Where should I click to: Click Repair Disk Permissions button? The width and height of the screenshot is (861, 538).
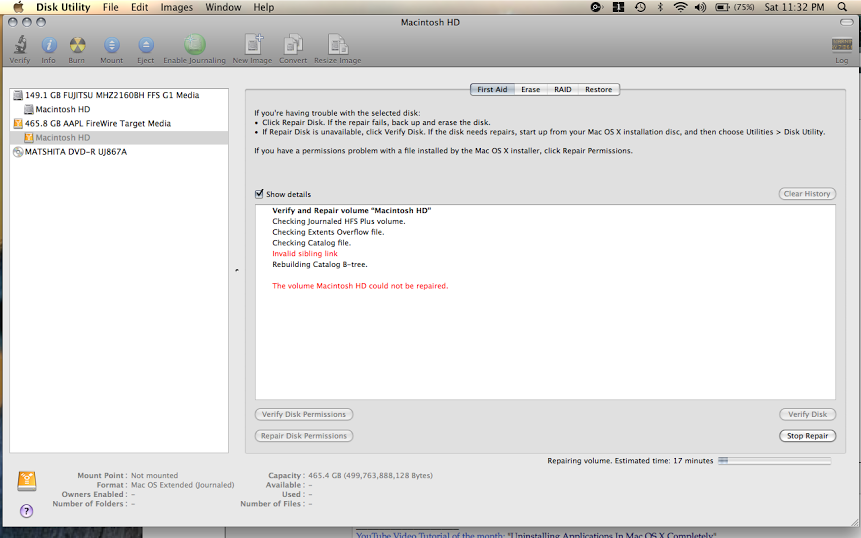tap(304, 436)
